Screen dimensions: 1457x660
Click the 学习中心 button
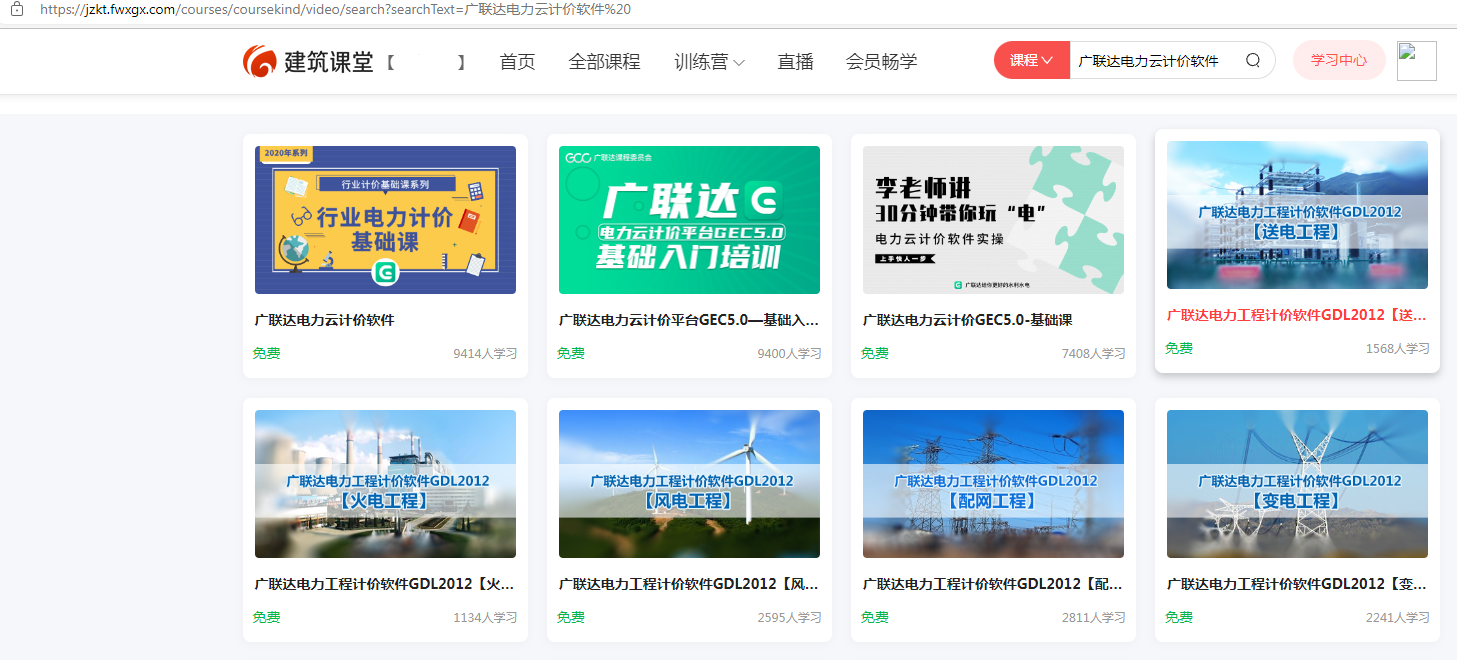(1339, 60)
